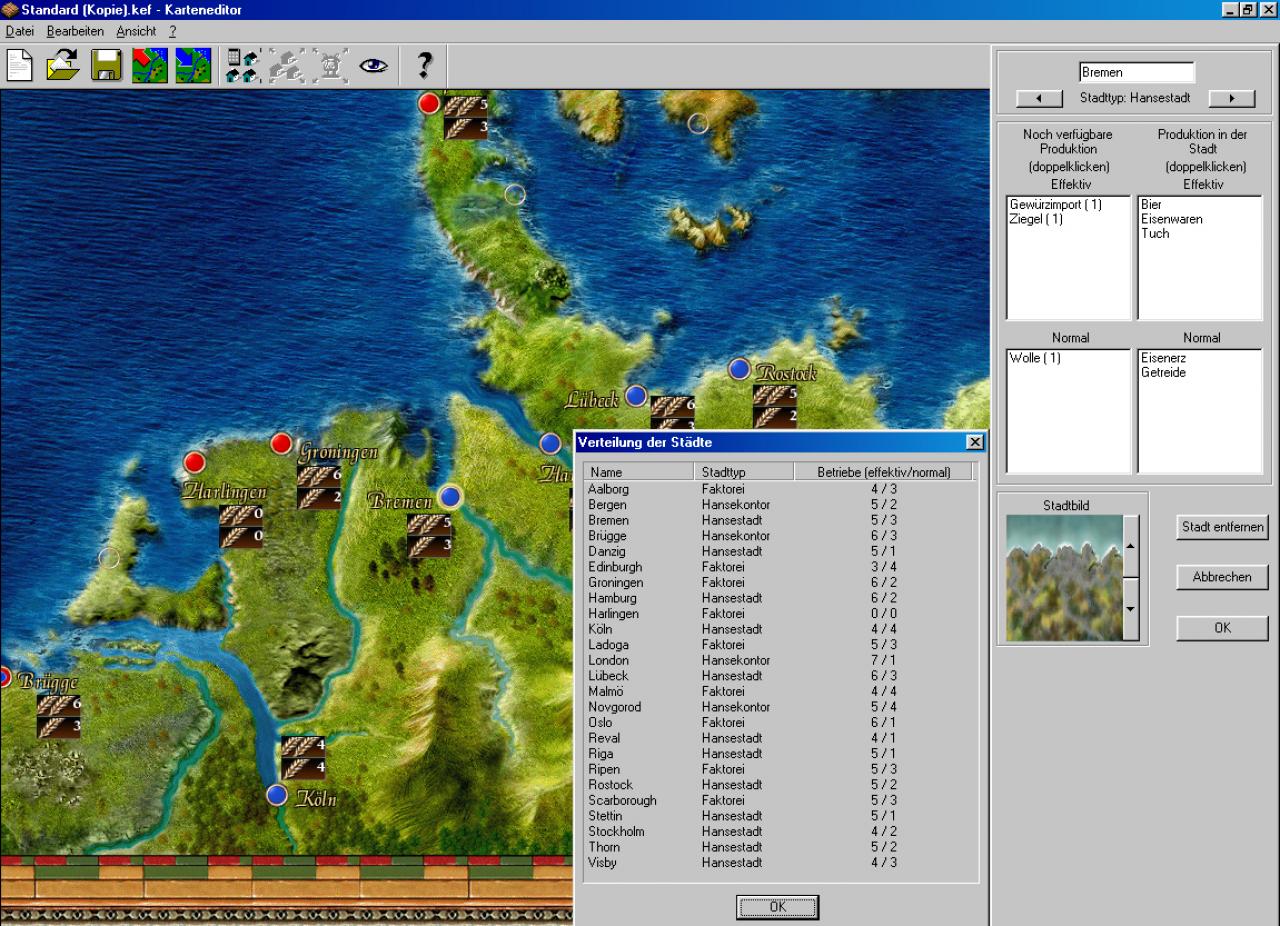Close the Verteilung der Städte dialog

(975, 442)
